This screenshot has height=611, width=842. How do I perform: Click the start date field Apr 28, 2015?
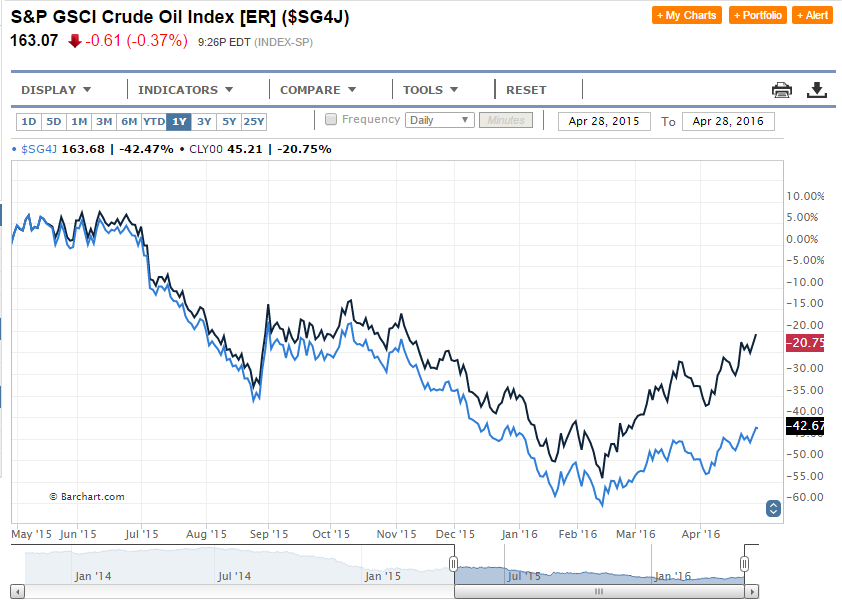pyautogui.click(x=603, y=121)
